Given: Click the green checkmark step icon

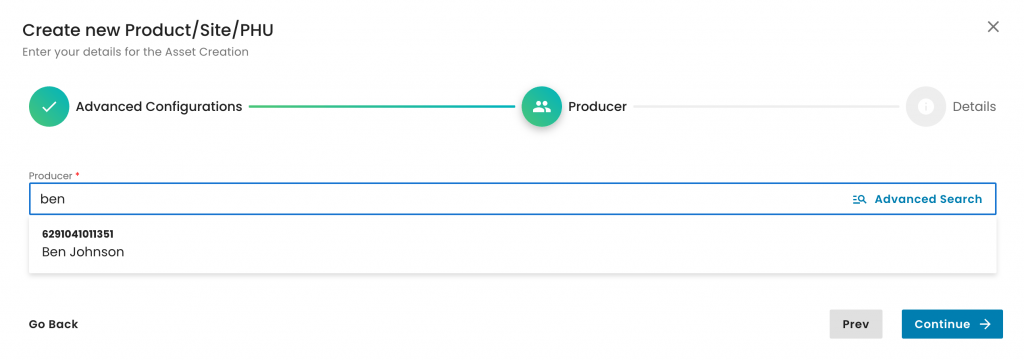Looking at the screenshot, I should 49,106.
